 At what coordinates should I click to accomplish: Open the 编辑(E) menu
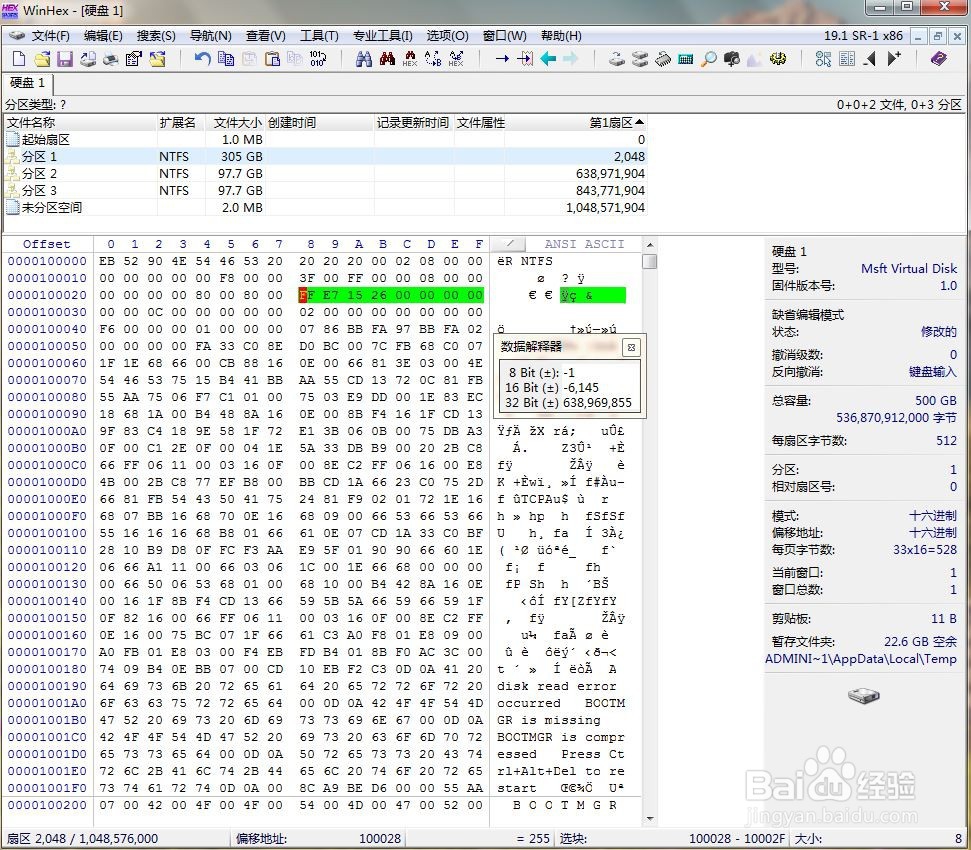[x=103, y=36]
